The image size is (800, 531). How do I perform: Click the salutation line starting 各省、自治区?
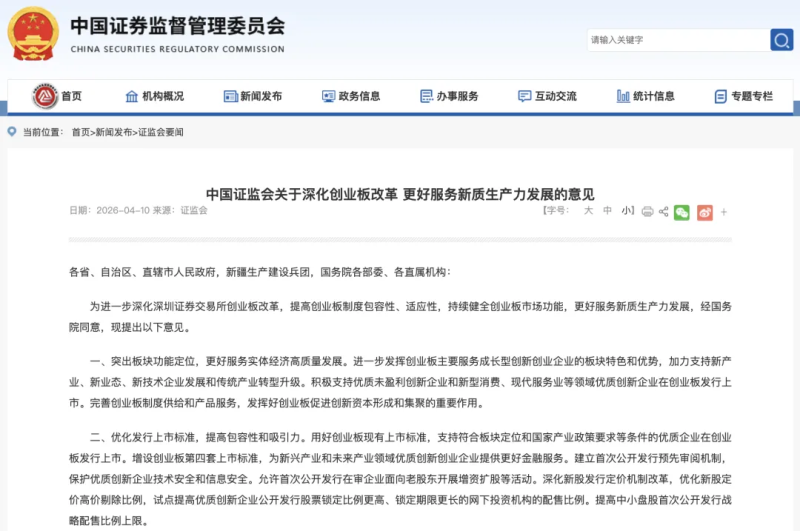click(x=260, y=272)
